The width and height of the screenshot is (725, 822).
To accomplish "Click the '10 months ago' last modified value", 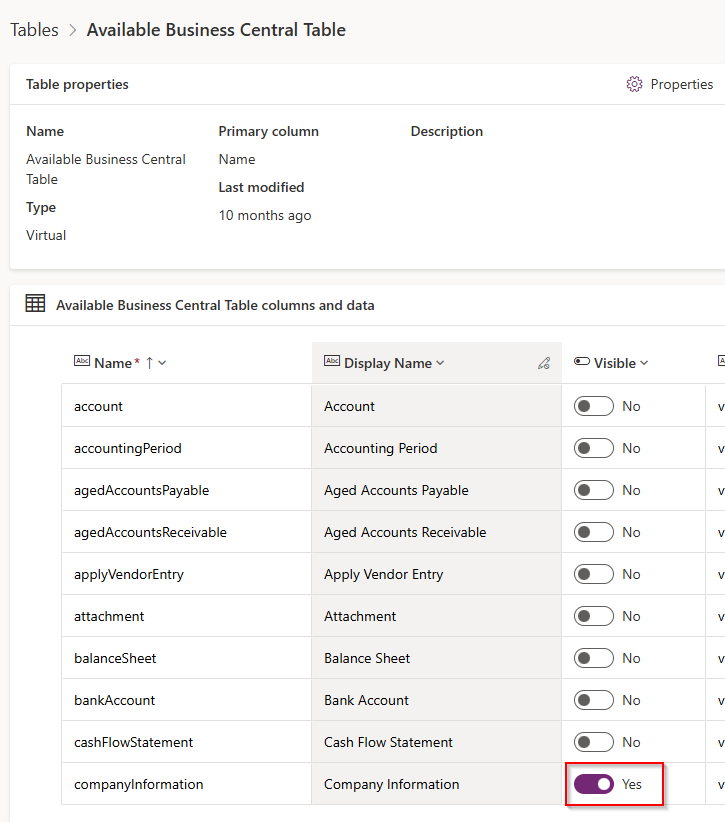I will (x=265, y=215).
